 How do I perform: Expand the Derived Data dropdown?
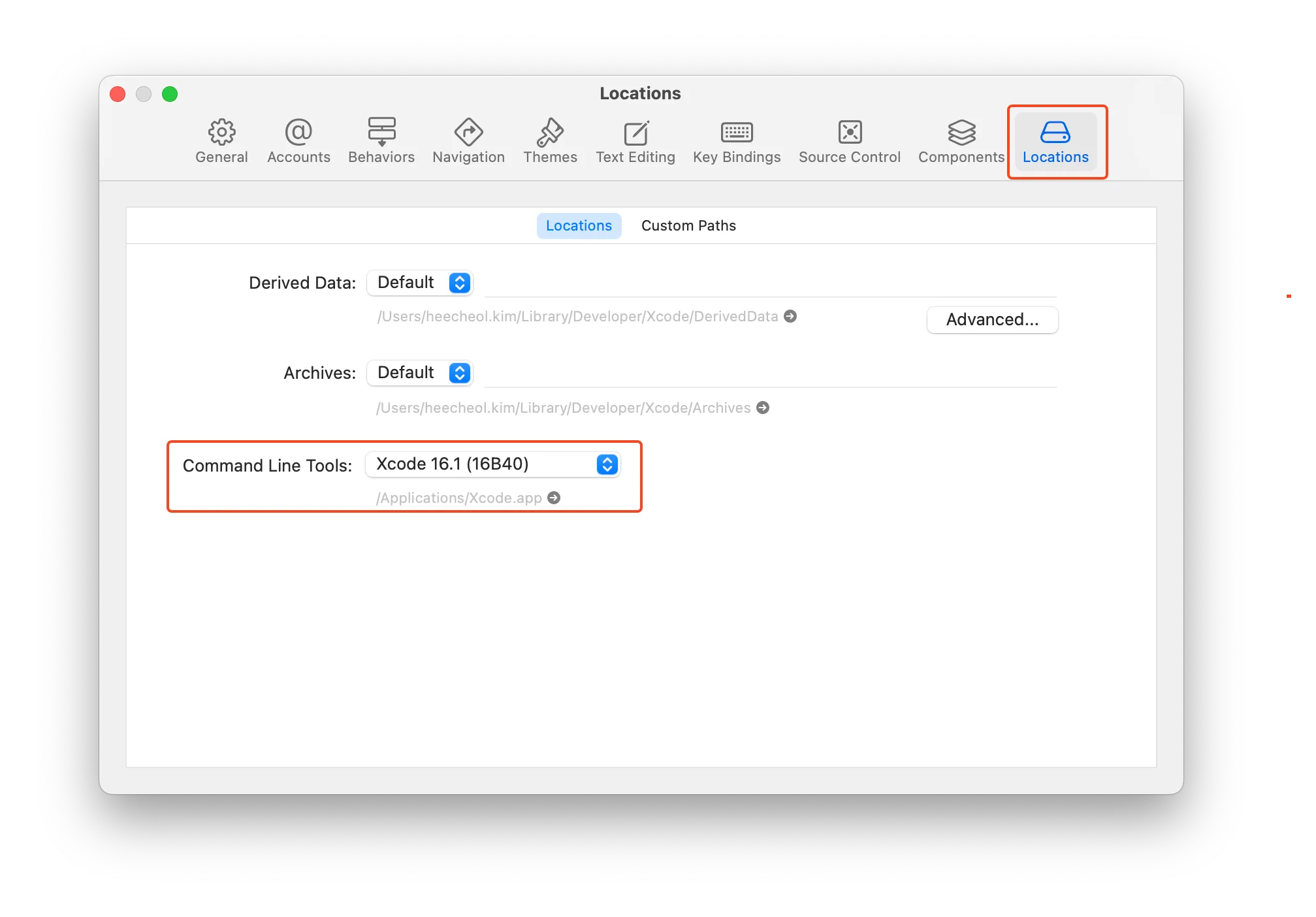coord(420,283)
